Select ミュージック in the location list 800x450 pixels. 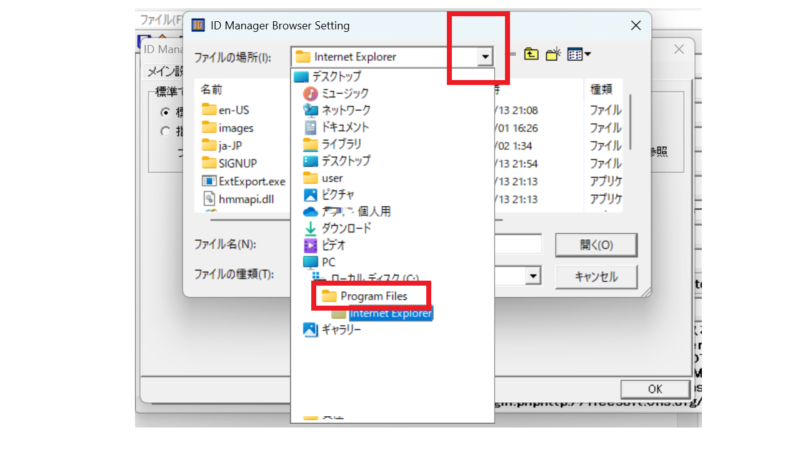click(336, 93)
